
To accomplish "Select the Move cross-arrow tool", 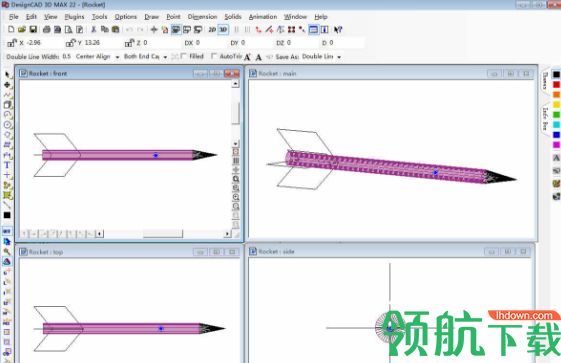I will tap(7, 85).
